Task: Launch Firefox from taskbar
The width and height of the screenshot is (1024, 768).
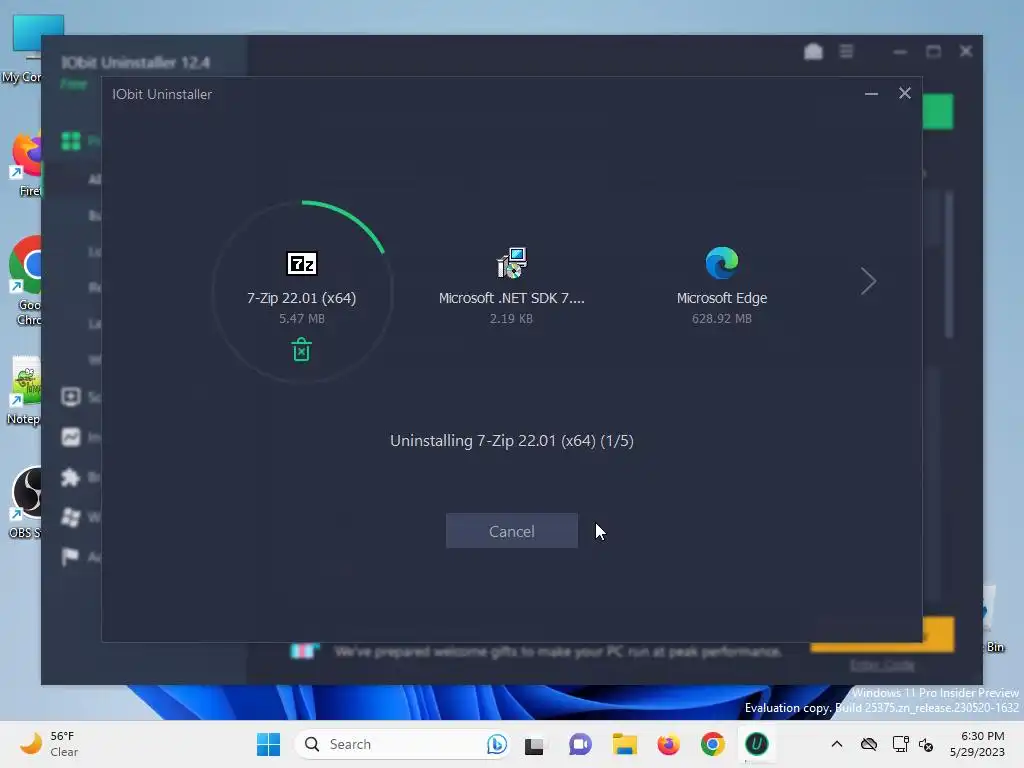Action: tap(668, 744)
